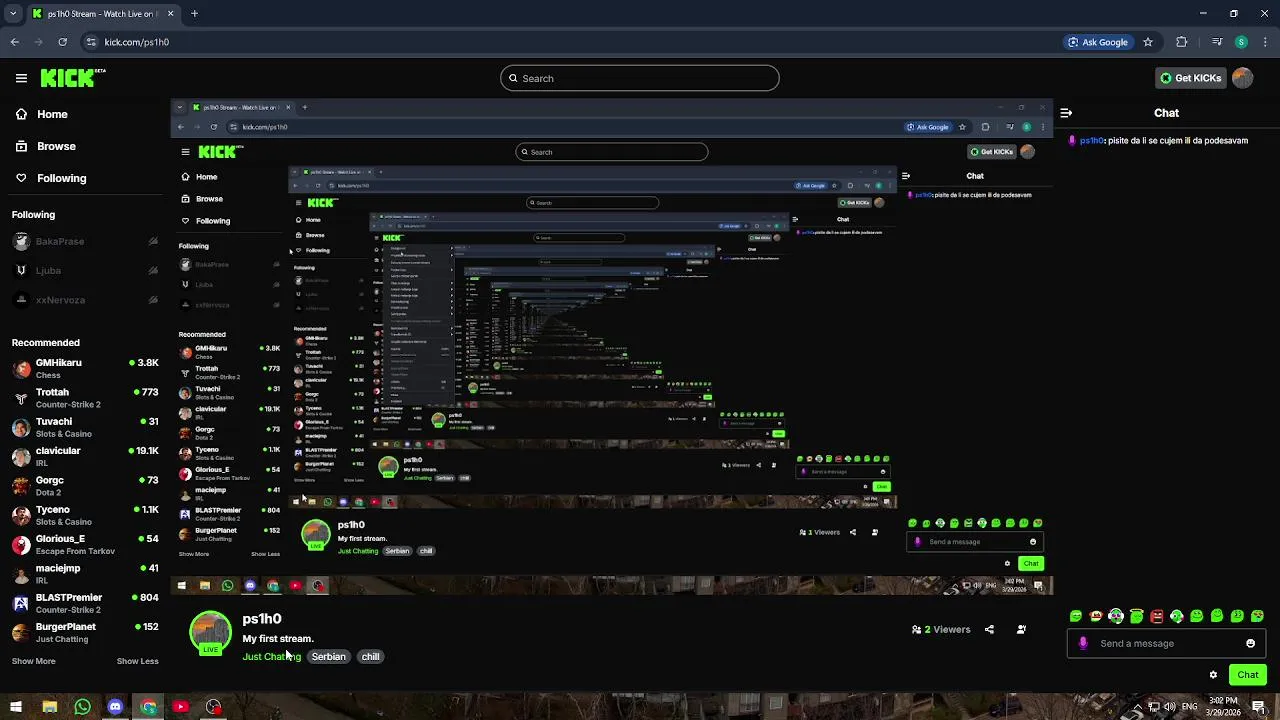The height and width of the screenshot is (720, 1280).
Task: Click the Chrome address bar URL
Action: click(x=137, y=42)
